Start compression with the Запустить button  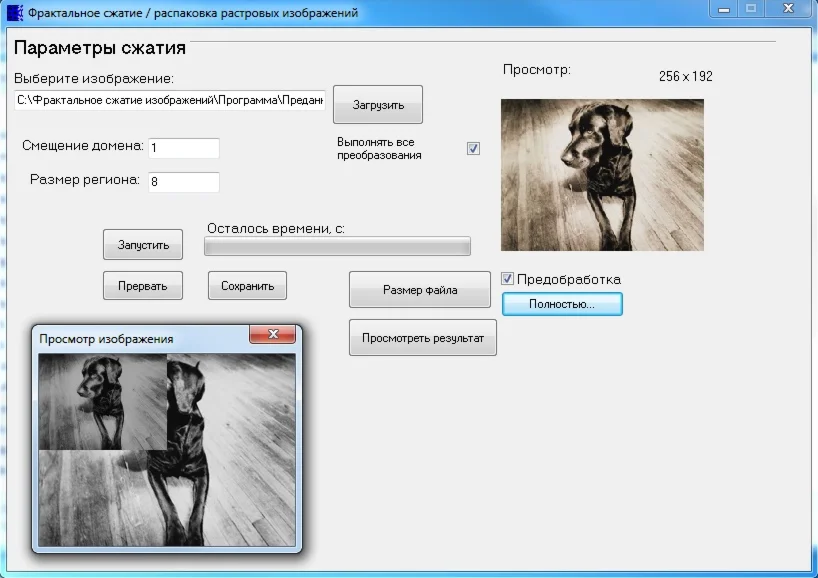pyautogui.click(x=142, y=244)
